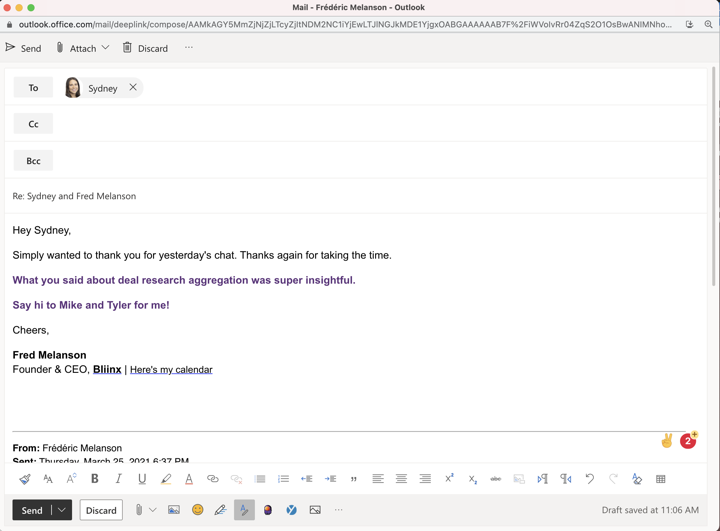This screenshot has width=720, height=531.
Task: Click the signature pen icon
Action: click(x=221, y=510)
